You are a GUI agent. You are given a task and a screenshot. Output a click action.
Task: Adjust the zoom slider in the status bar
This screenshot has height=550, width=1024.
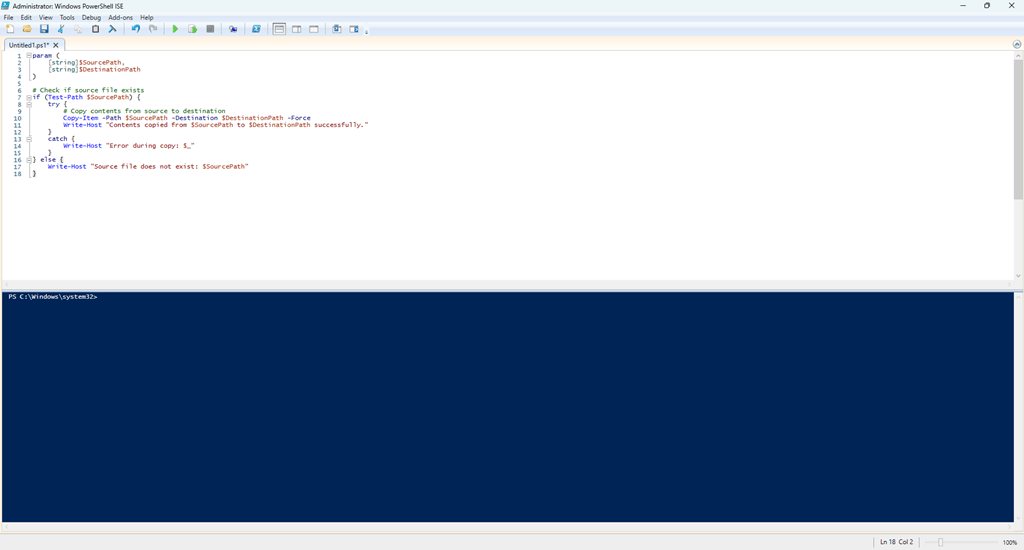tap(940, 542)
